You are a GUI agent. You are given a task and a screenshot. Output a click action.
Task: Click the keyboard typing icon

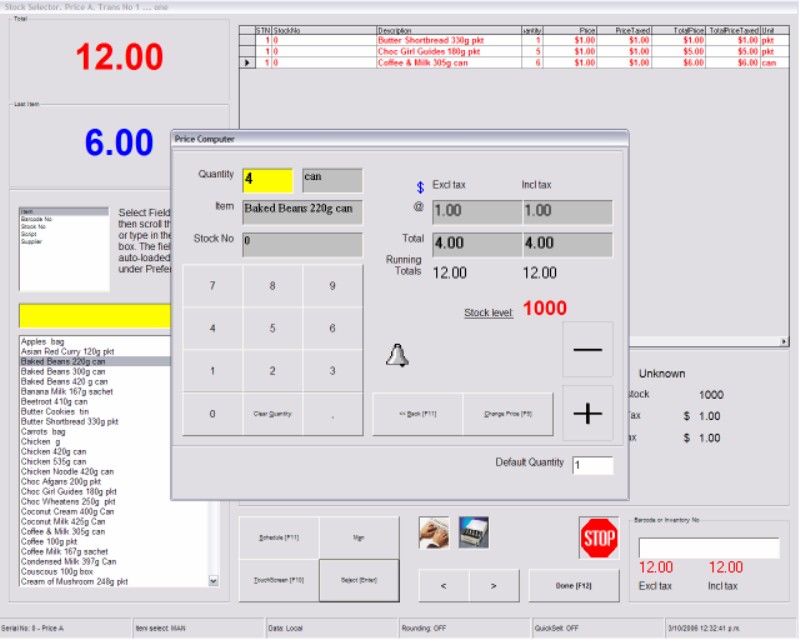click(433, 534)
